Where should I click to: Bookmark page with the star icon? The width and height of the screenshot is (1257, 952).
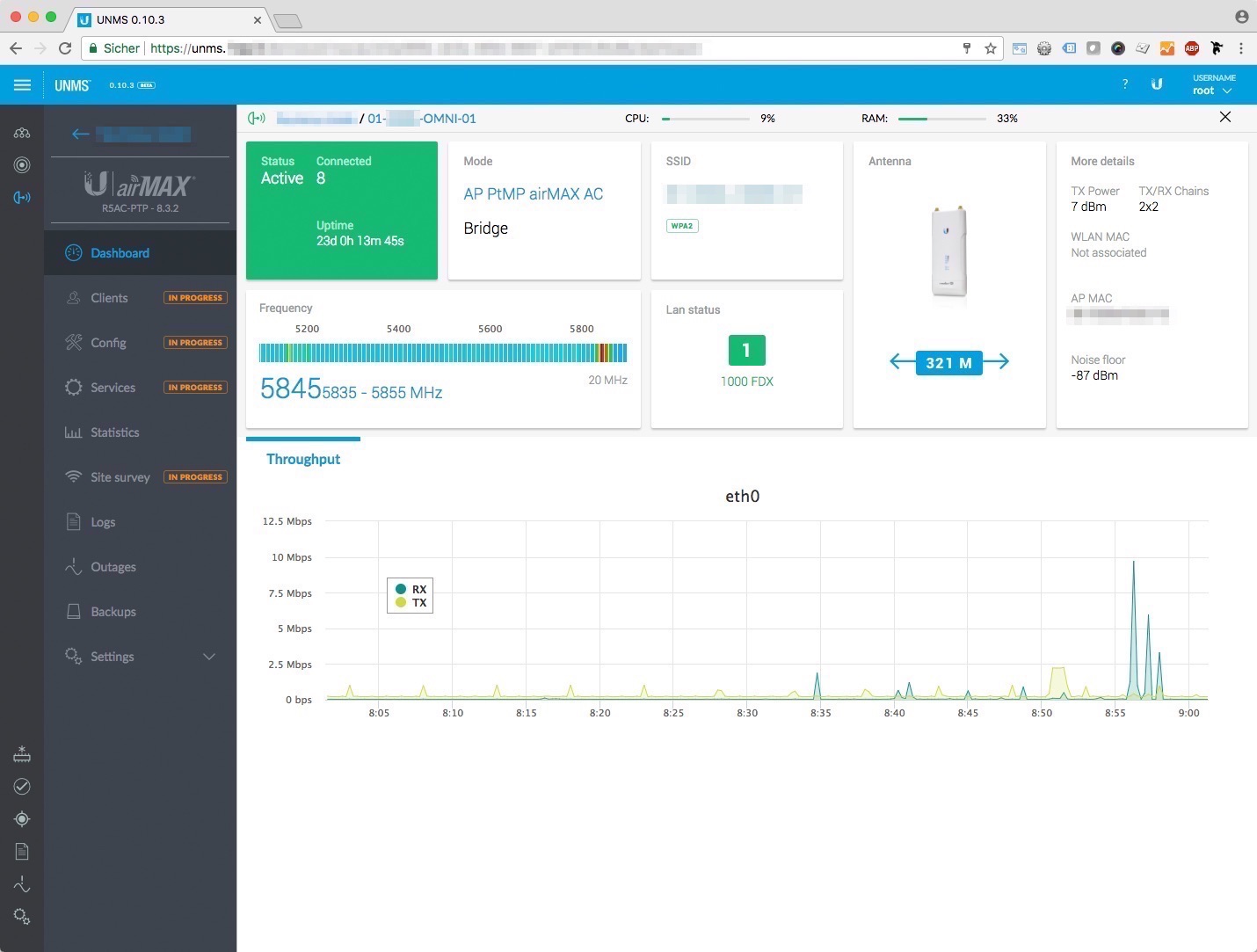991,48
